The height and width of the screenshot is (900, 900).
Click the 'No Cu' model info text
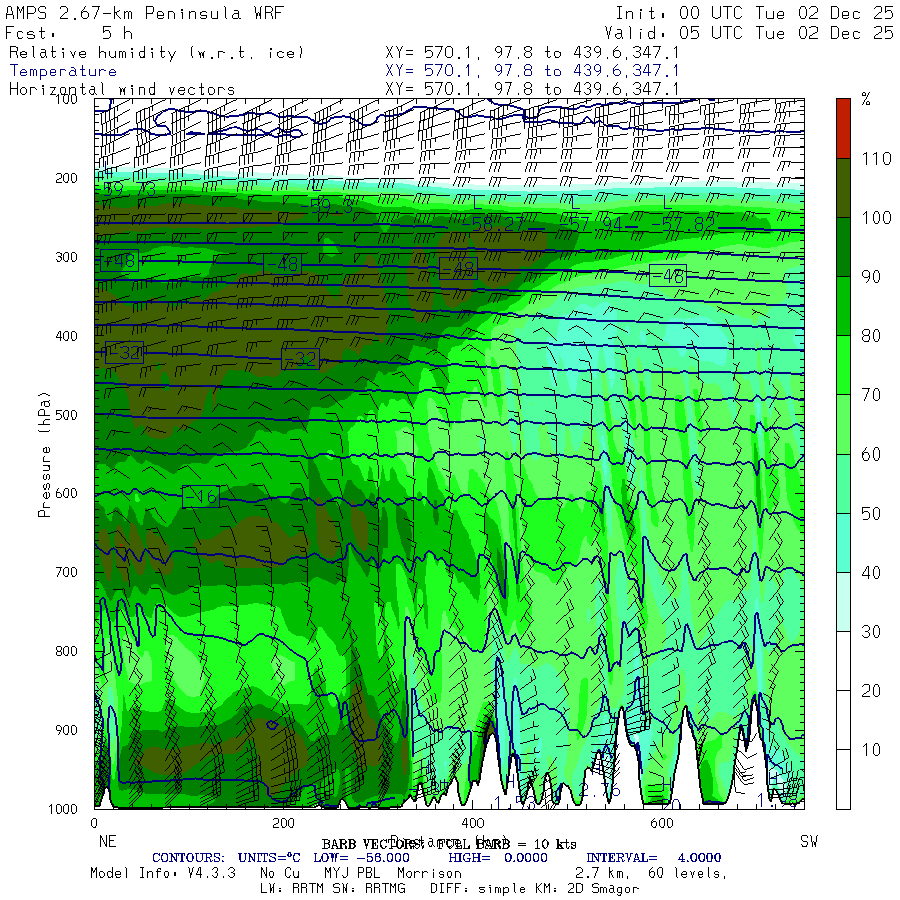(280, 873)
